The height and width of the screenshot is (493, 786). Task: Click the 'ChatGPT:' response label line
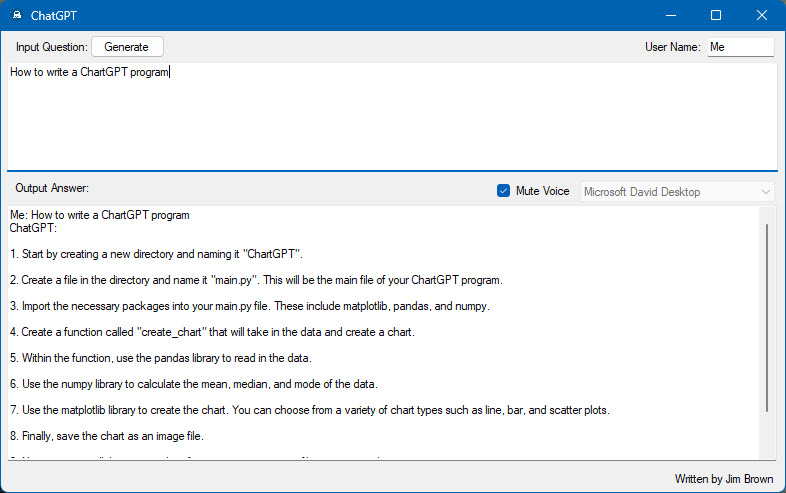[34, 228]
